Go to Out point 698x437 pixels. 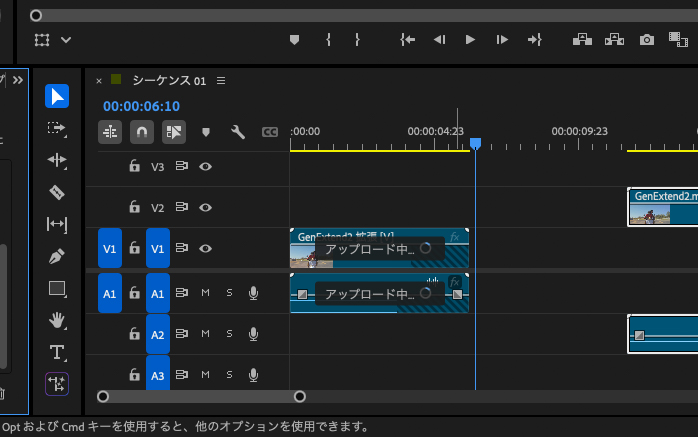click(x=534, y=40)
